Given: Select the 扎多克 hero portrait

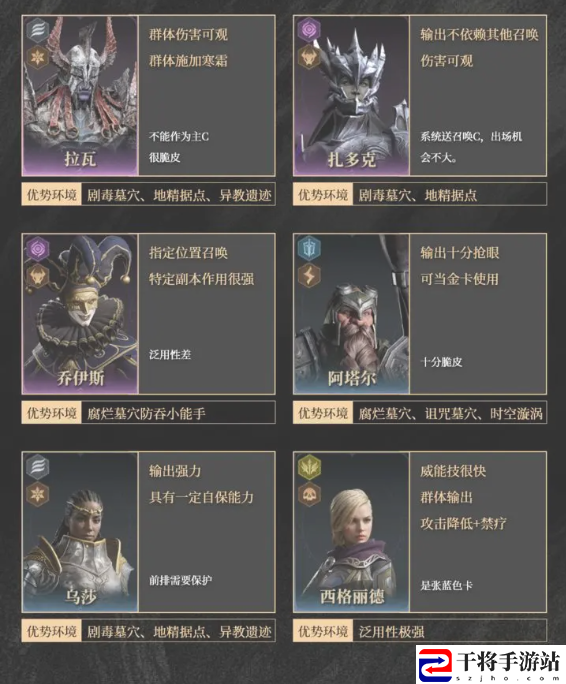Looking at the screenshot, I should pos(351,96).
